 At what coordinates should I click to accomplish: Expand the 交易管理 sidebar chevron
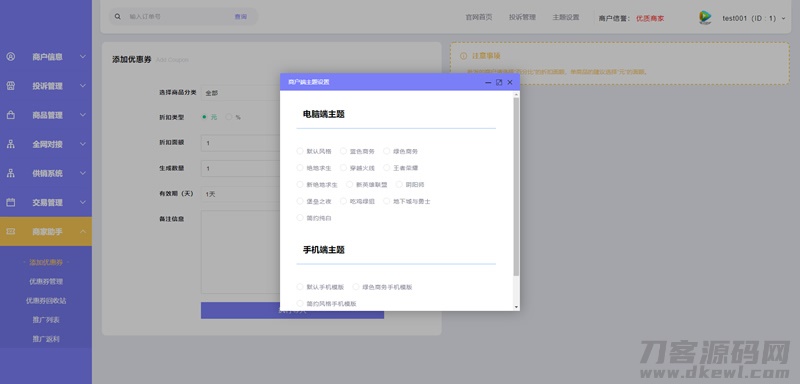[x=83, y=202]
